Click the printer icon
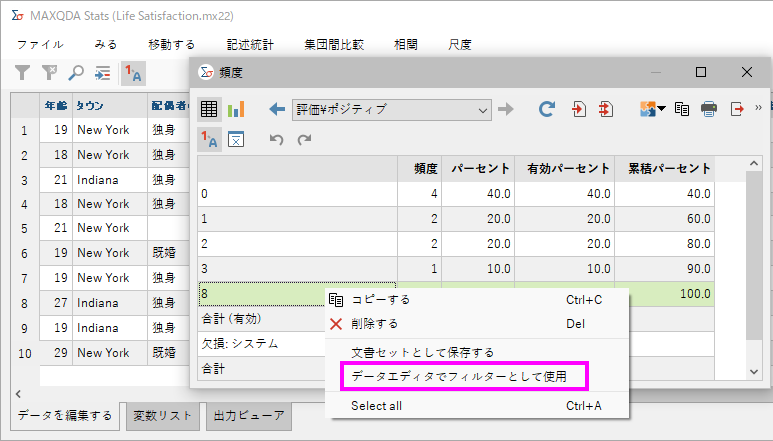 coord(709,109)
